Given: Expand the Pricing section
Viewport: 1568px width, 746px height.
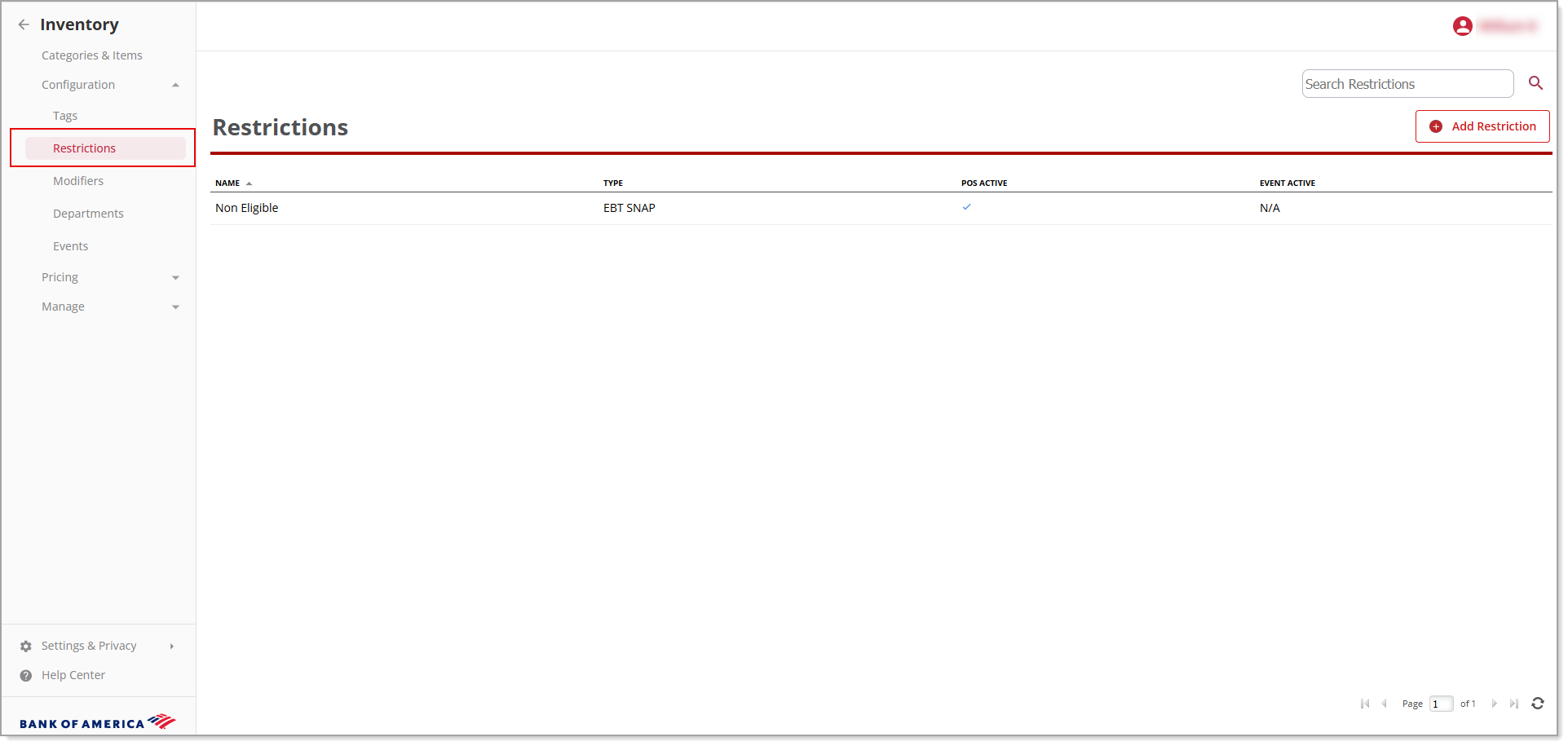Looking at the screenshot, I should 176,277.
